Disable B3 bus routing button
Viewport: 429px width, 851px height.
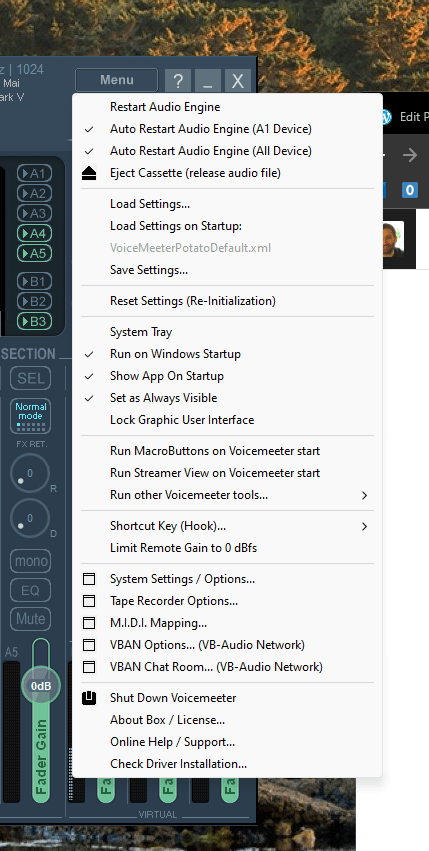34,321
